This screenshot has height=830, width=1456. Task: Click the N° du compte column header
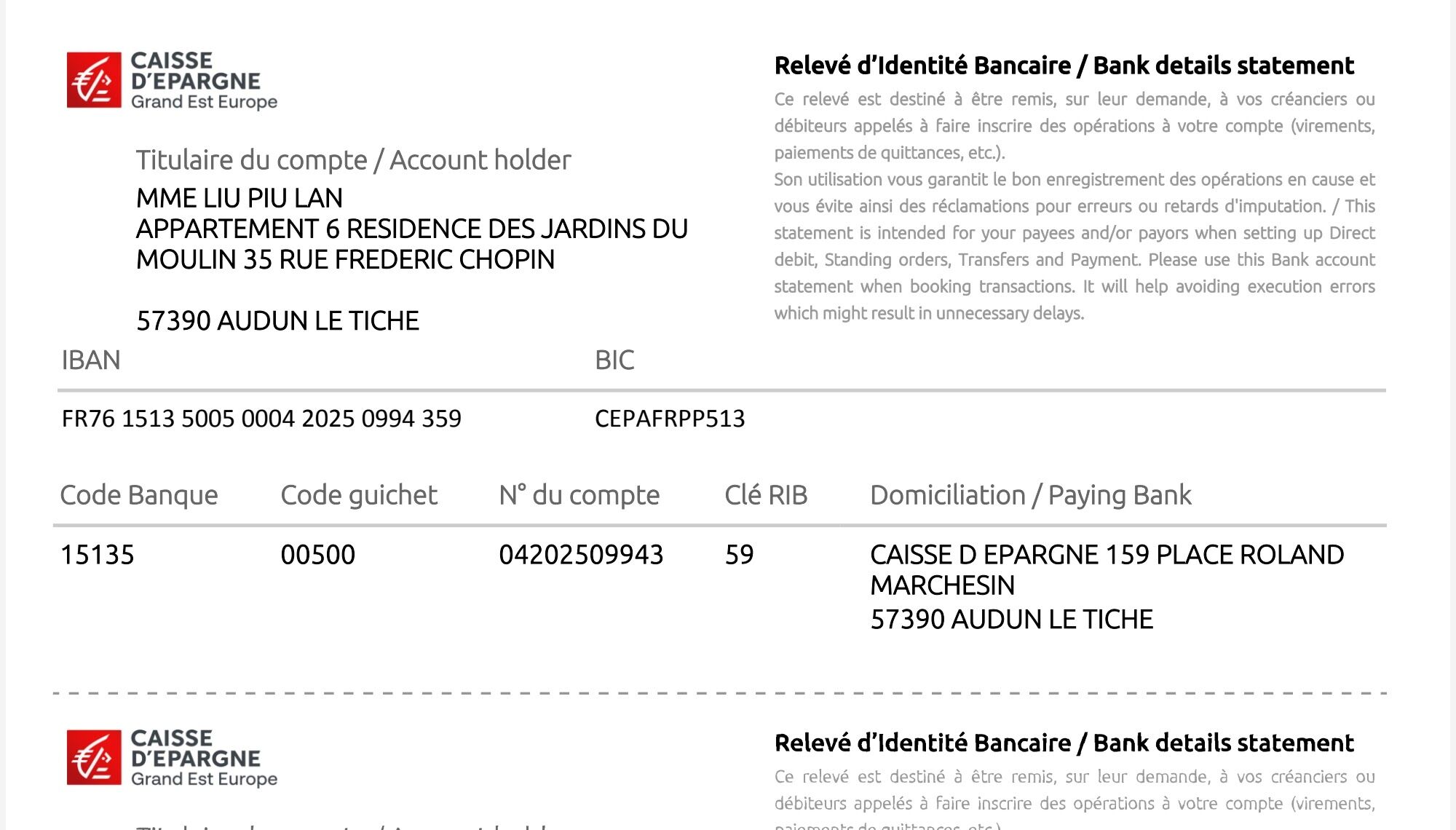point(579,495)
